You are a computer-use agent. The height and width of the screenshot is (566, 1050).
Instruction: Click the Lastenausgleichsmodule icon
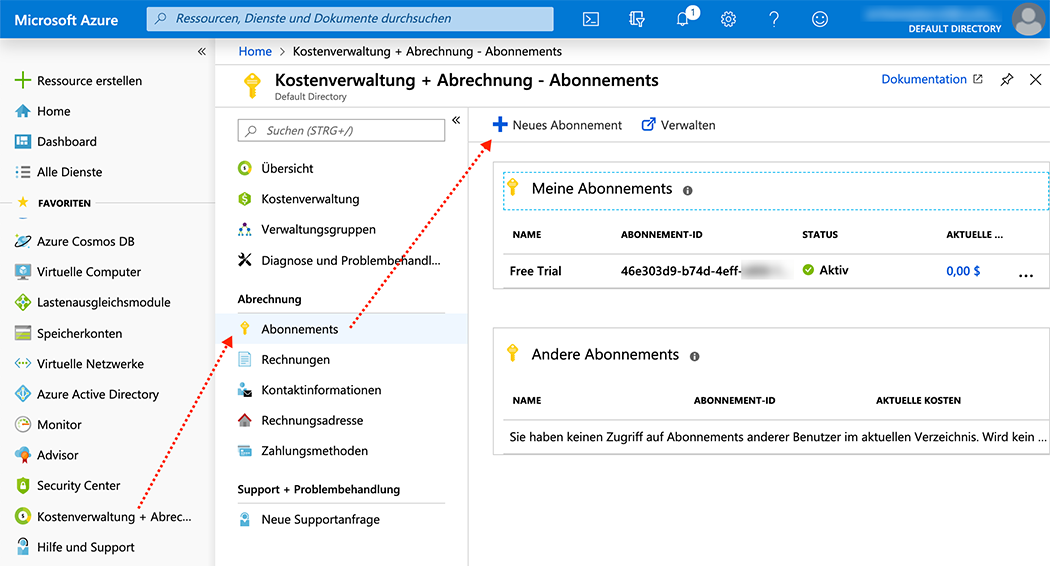pos(23,302)
